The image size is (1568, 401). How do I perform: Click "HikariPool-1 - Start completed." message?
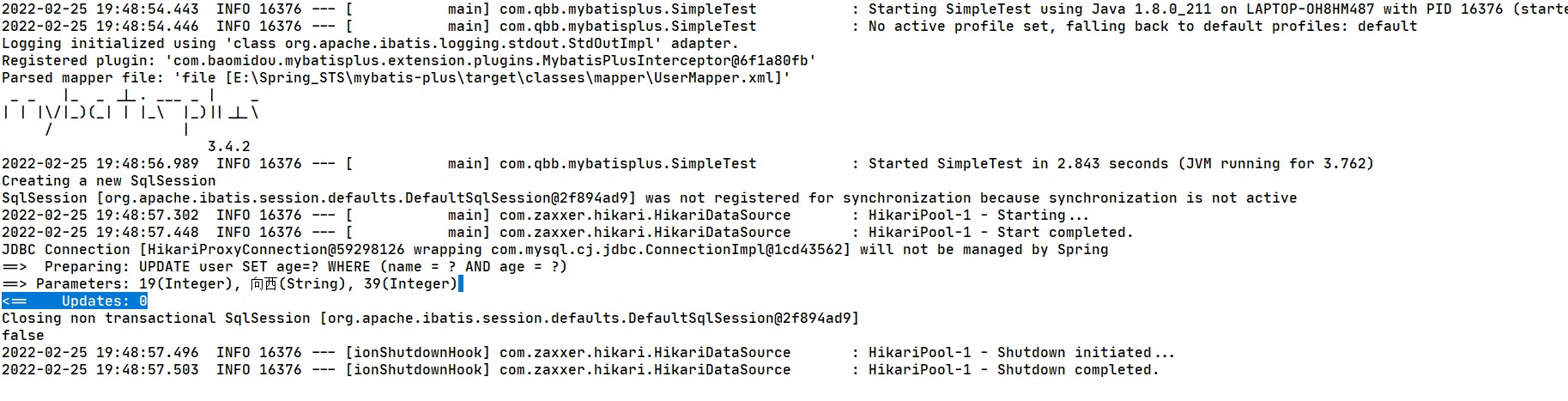pyautogui.click(x=1001, y=233)
